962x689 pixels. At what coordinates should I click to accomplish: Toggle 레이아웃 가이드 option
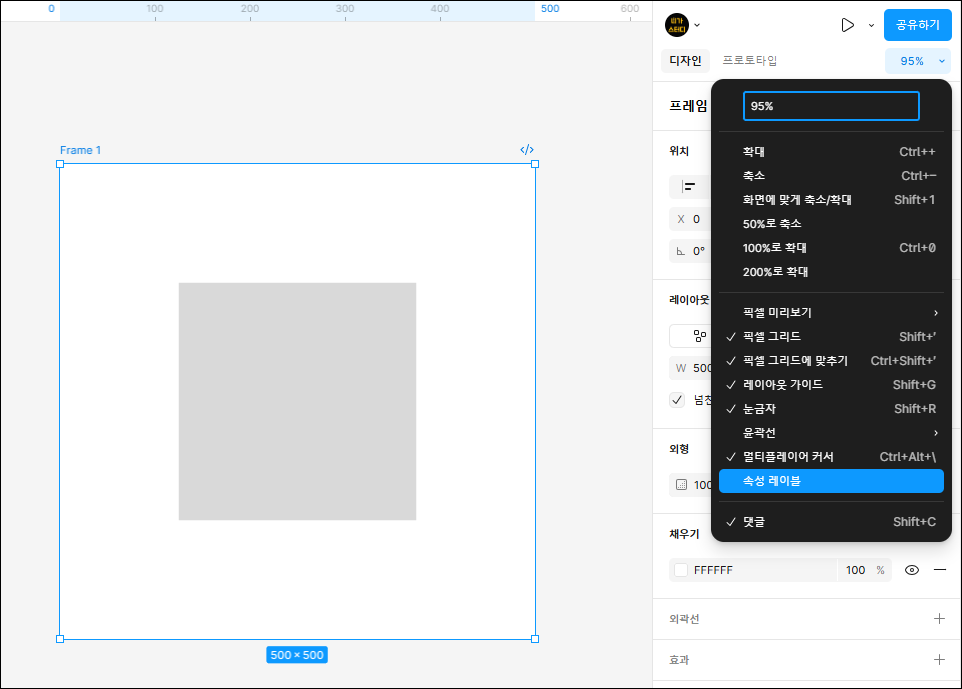coord(831,385)
